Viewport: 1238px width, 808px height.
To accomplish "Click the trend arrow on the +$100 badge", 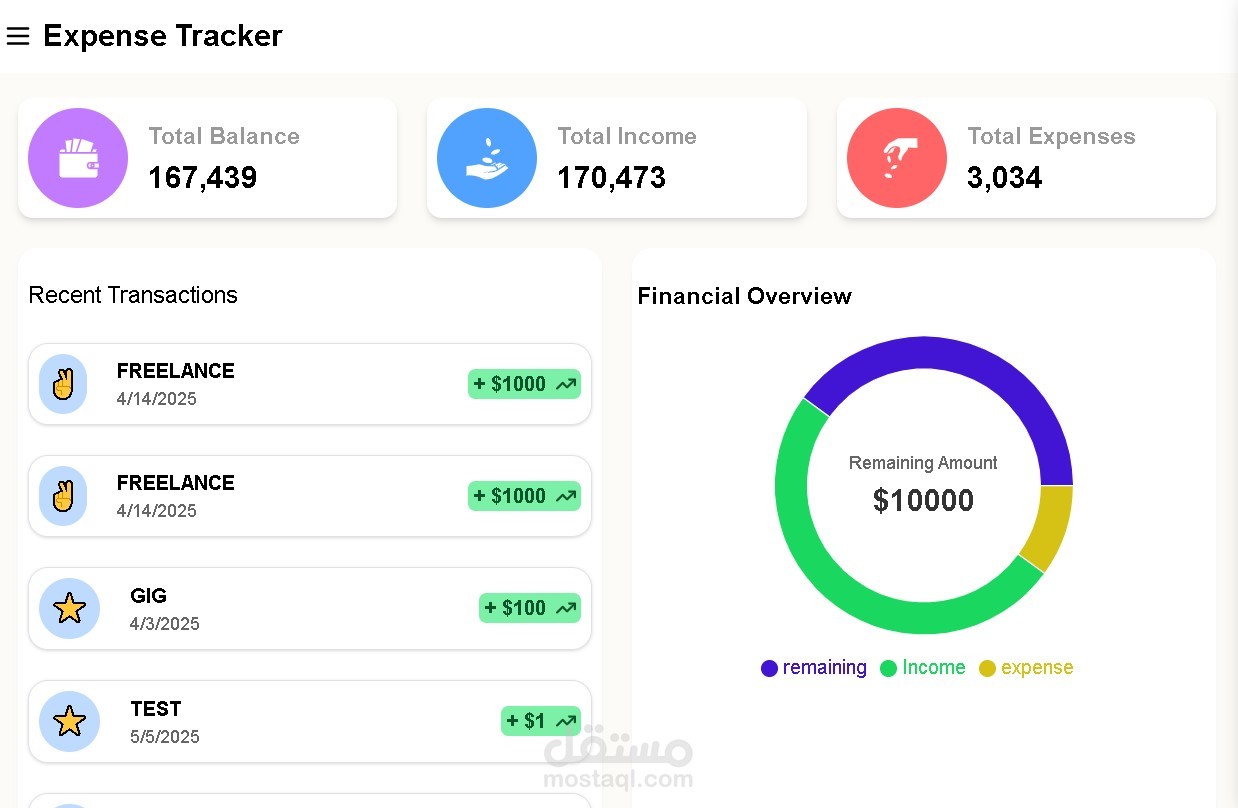I will tap(566, 608).
